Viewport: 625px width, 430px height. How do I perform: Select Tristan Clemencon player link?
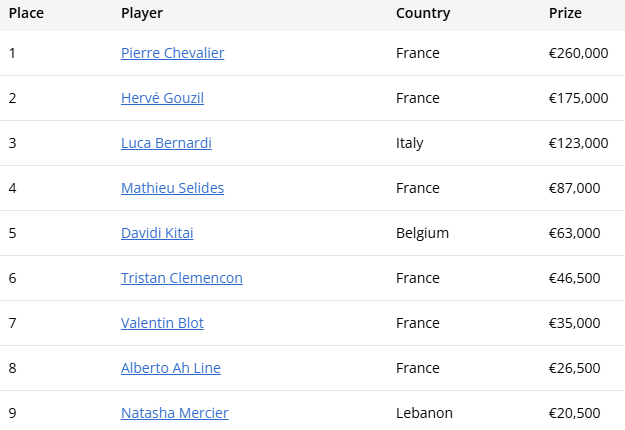click(182, 278)
